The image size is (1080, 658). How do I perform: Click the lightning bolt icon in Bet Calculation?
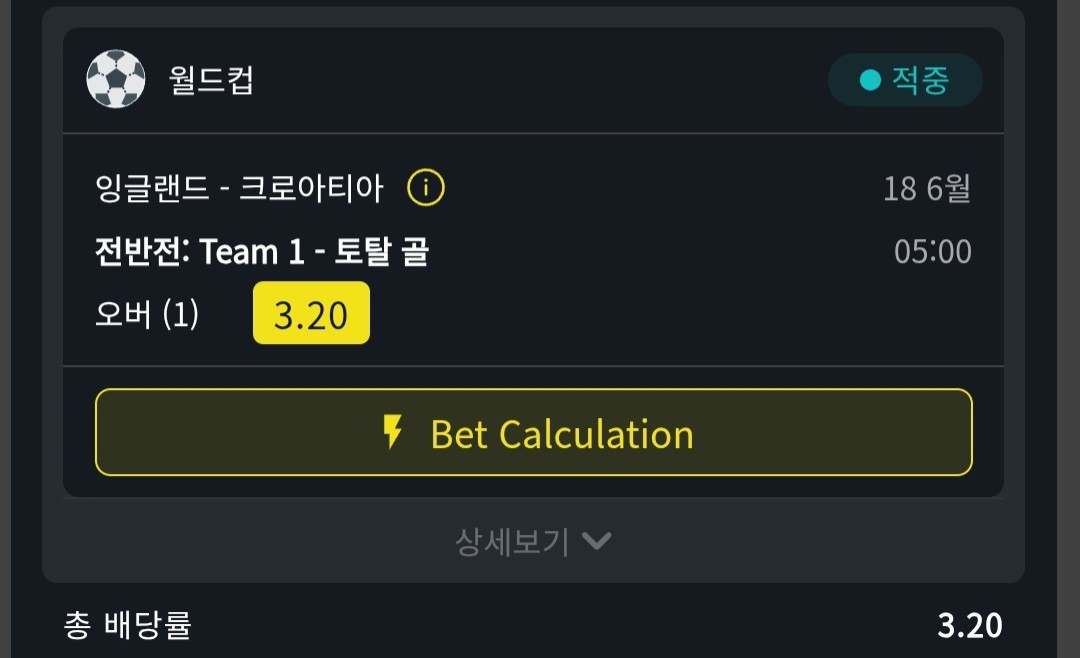393,433
